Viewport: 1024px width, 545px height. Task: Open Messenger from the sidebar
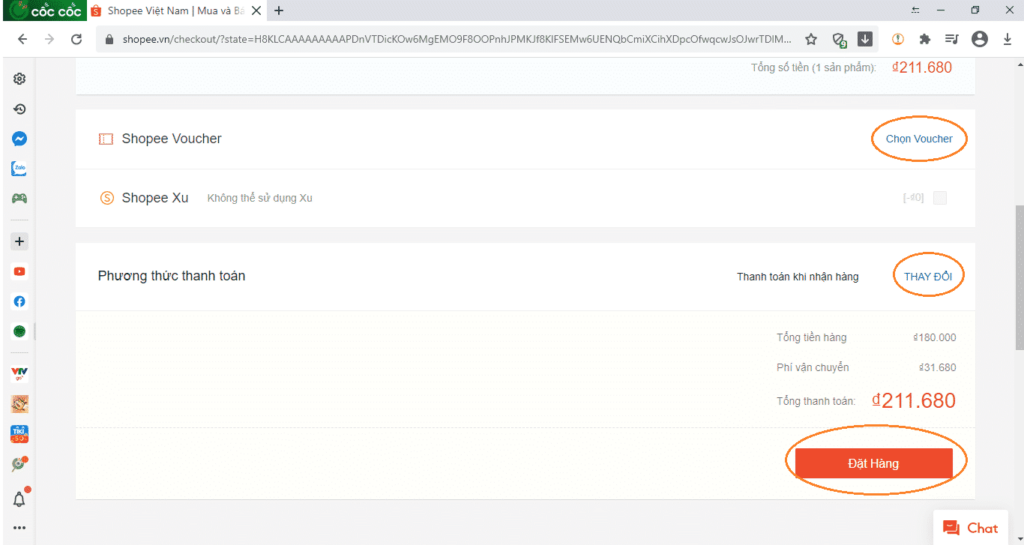[20, 139]
